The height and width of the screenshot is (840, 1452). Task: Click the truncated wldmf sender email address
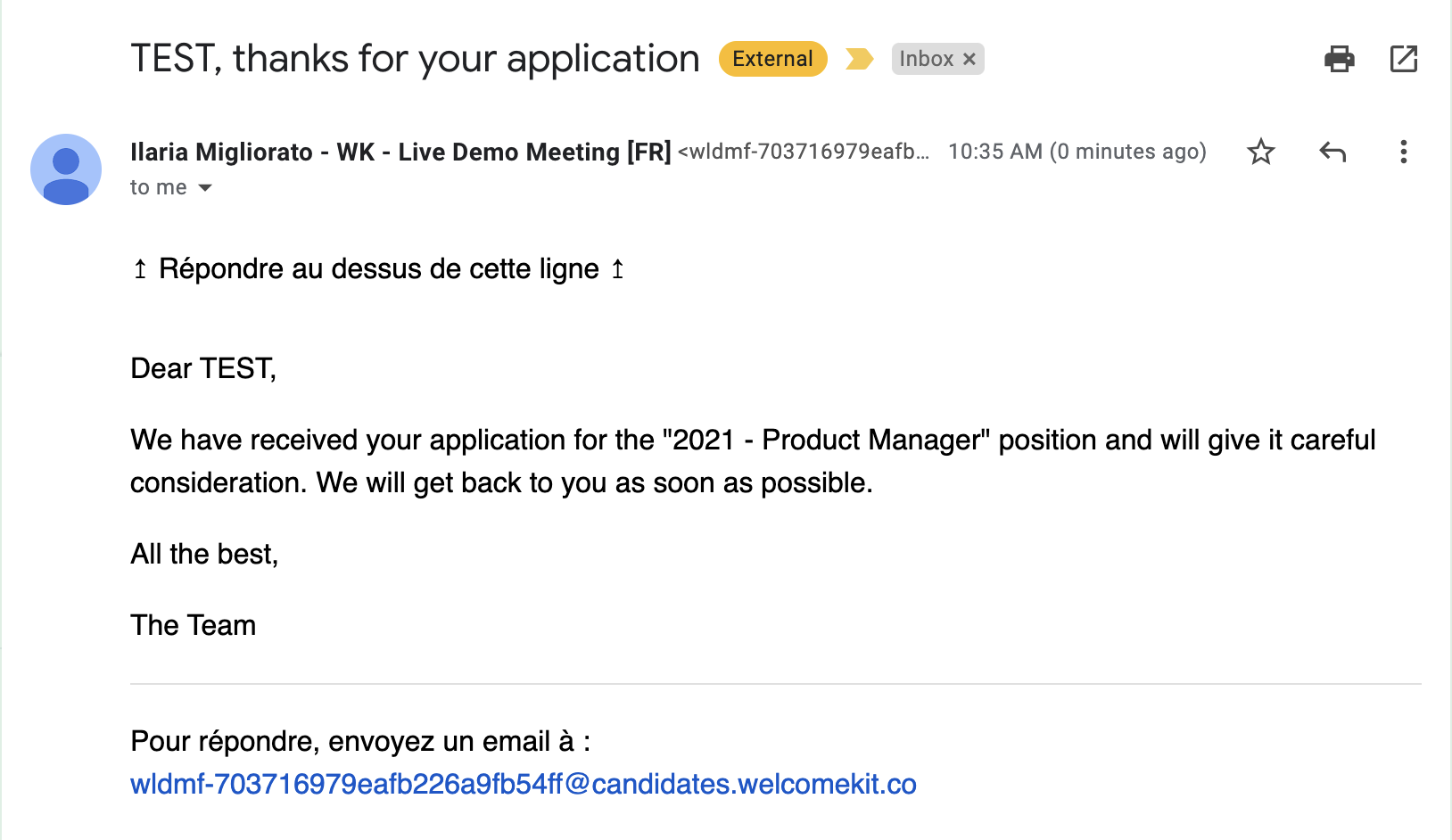point(803,152)
